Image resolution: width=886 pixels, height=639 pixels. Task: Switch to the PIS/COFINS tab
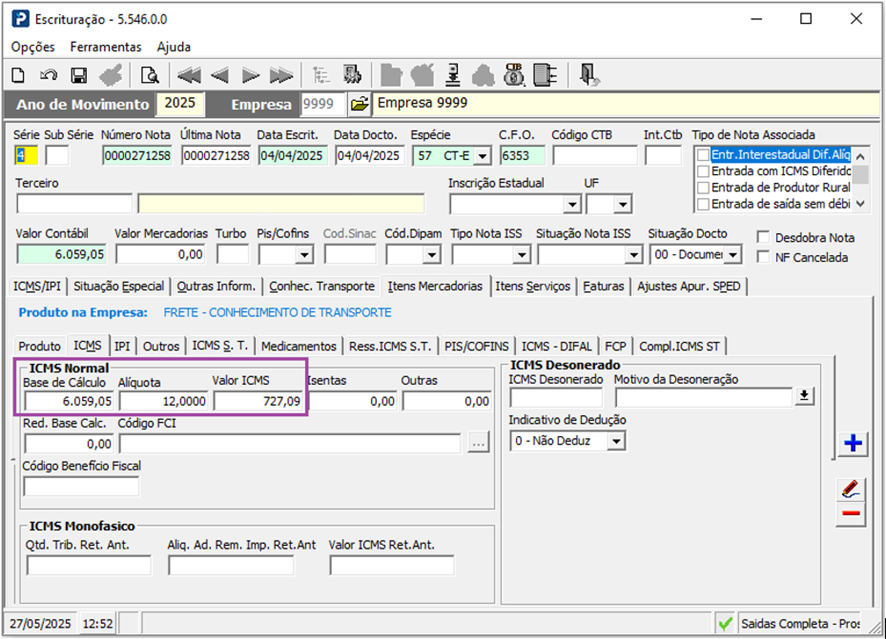click(476, 346)
